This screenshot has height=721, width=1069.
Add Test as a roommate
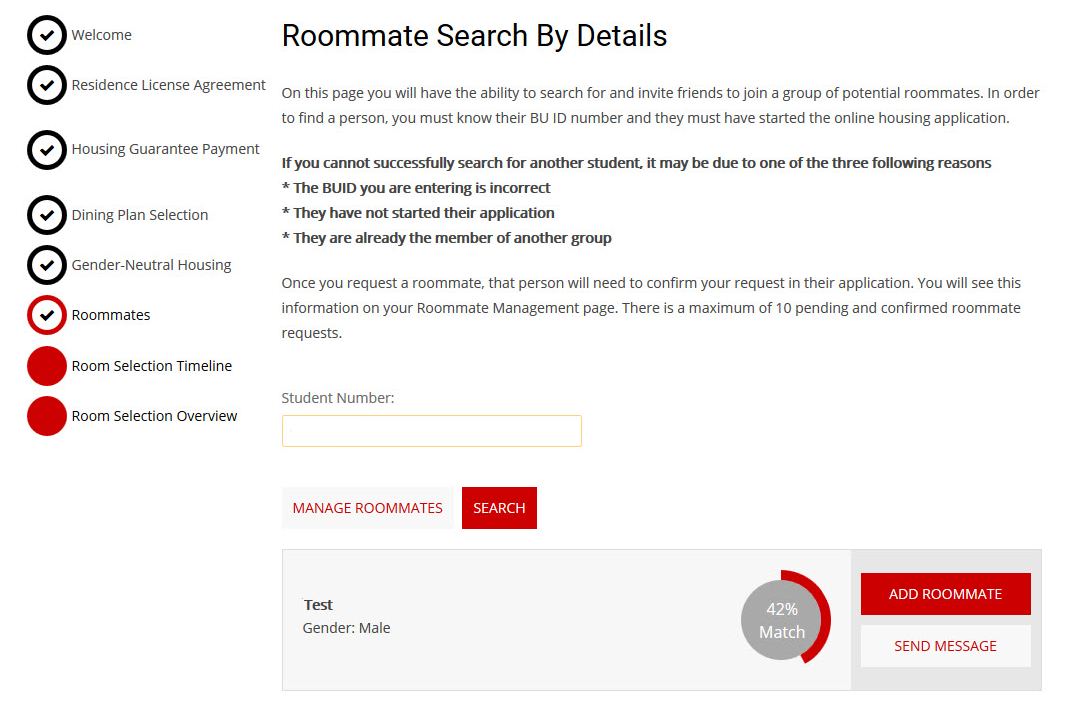pyautogui.click(x=945, y=594)
